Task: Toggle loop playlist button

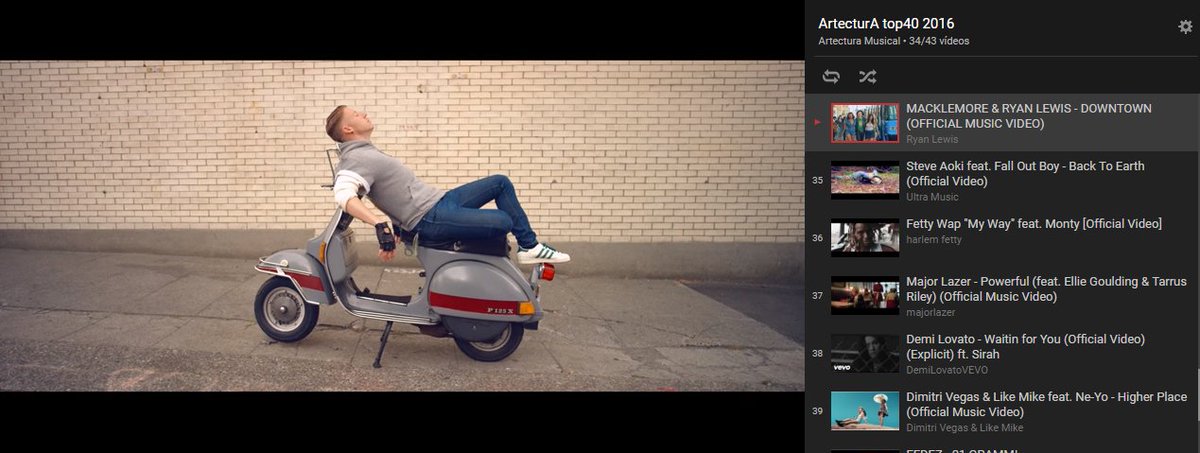Action: (831, 76)
